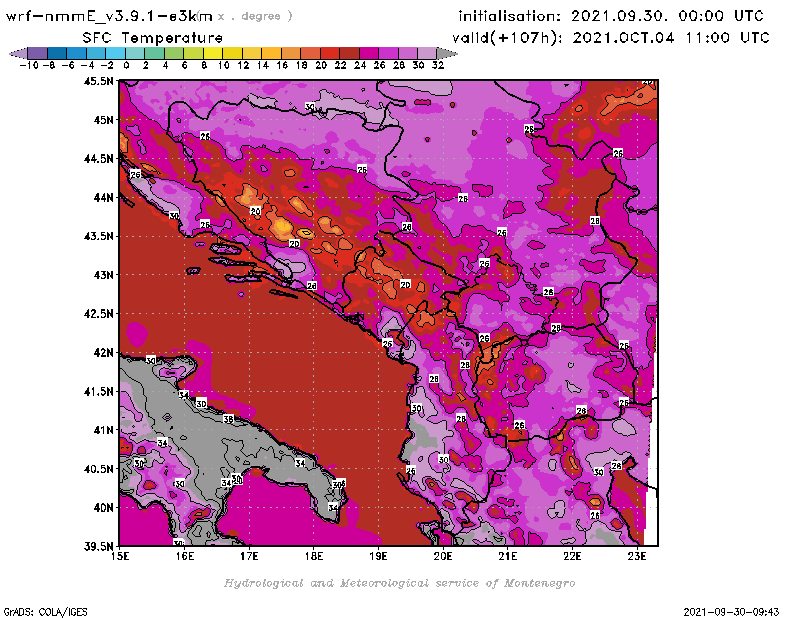Click the 39.5N latitude axis label

click(98, 546)
